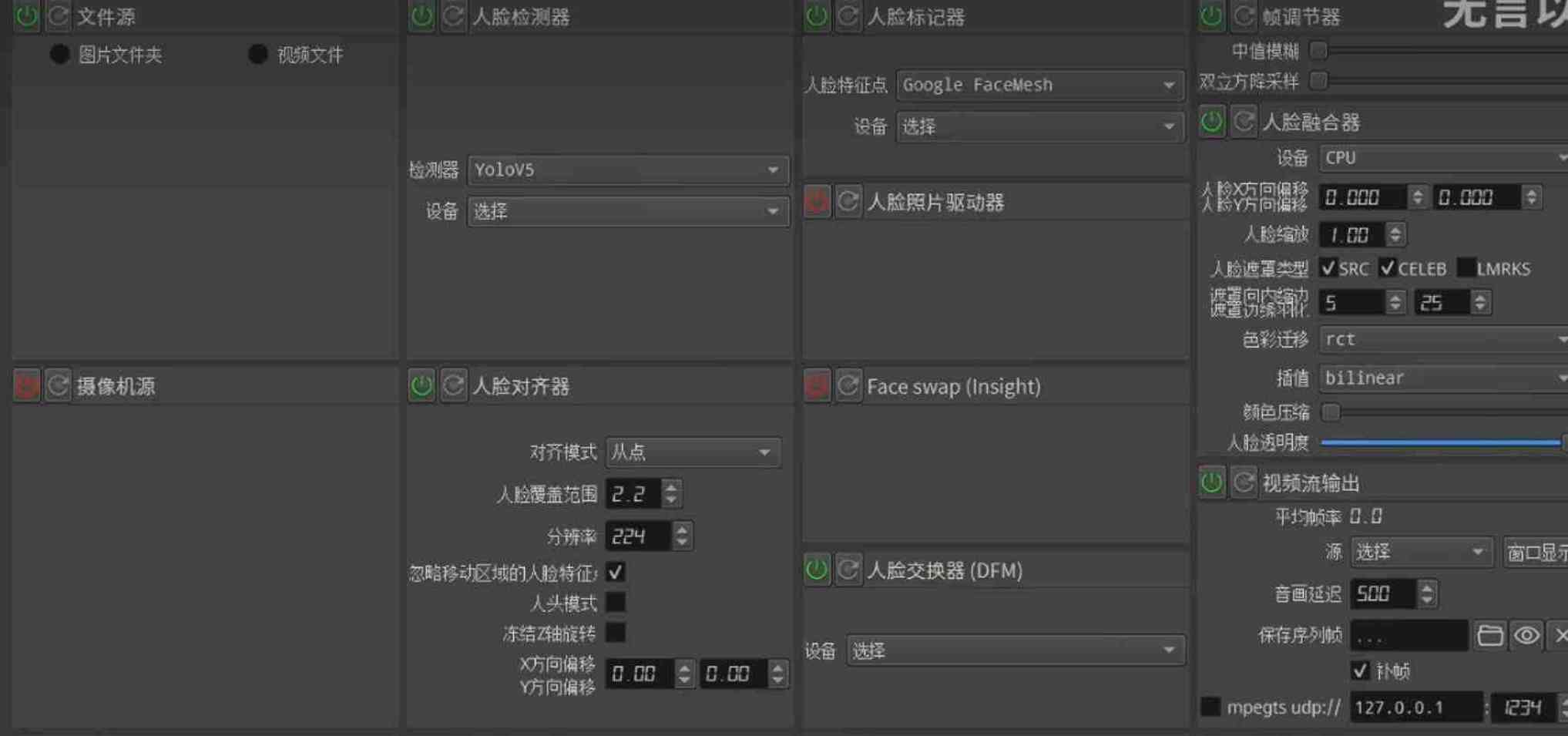Toggle power for 人脸标记器 module

817,16
